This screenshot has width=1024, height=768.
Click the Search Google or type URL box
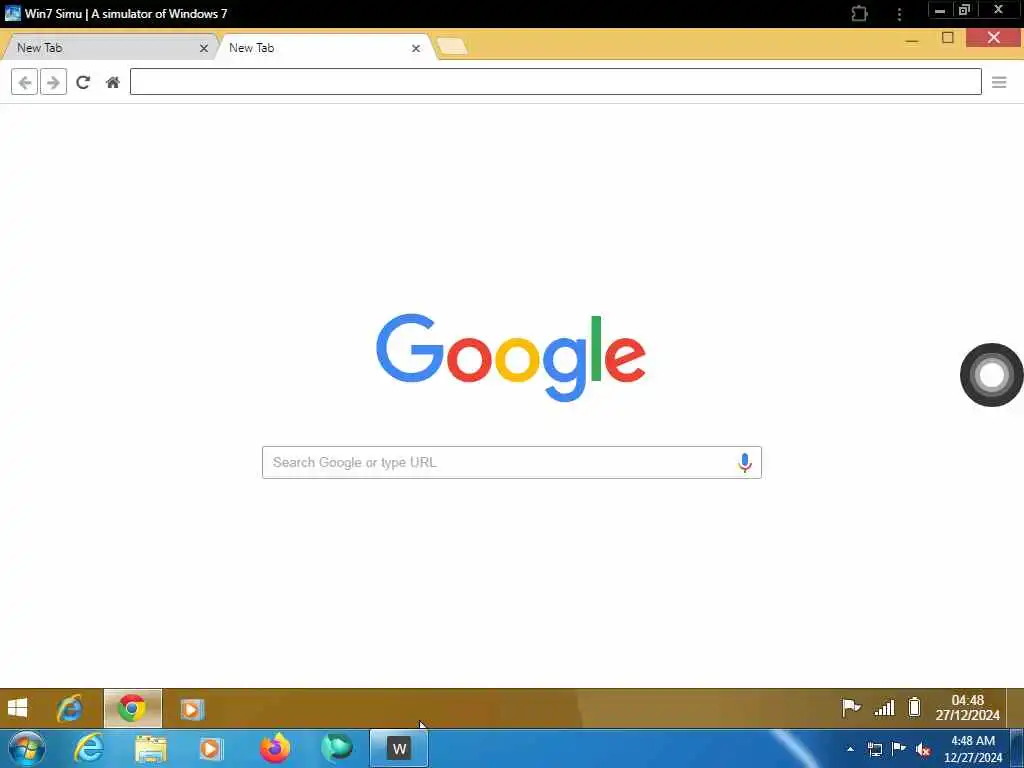[x=511, y=462]
